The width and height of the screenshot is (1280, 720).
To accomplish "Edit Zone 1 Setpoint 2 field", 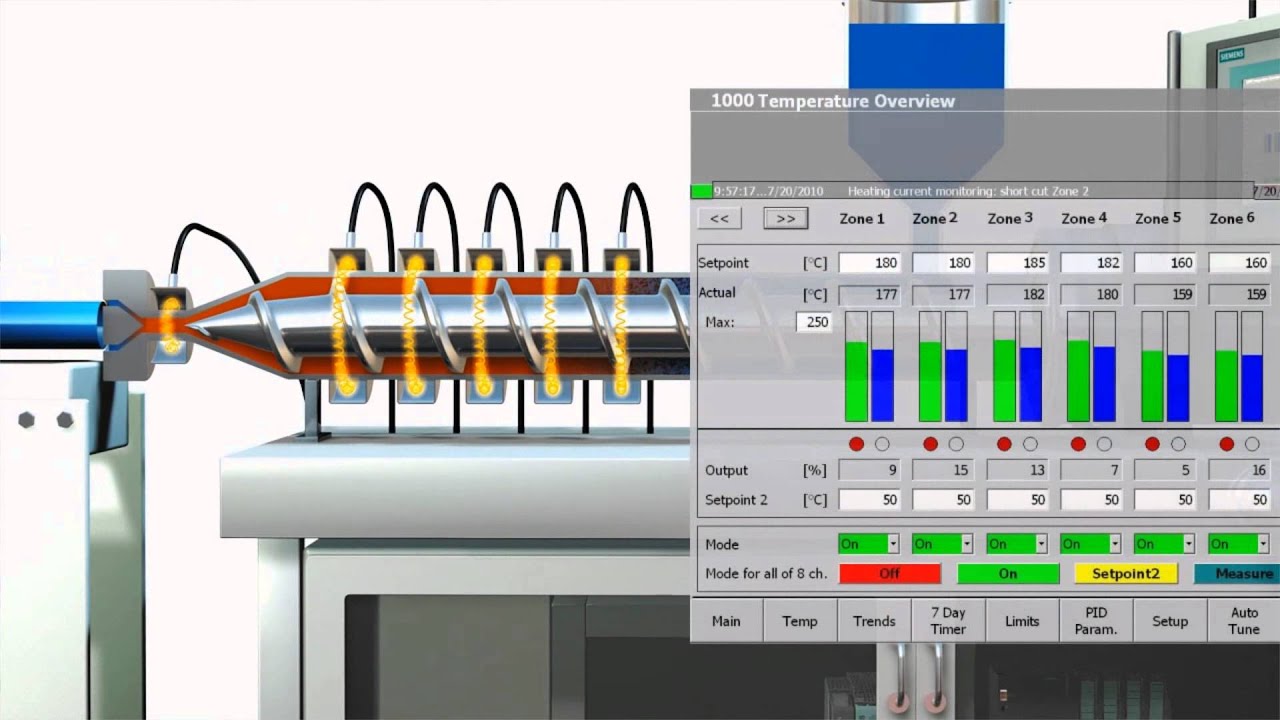I will (869, 499).
